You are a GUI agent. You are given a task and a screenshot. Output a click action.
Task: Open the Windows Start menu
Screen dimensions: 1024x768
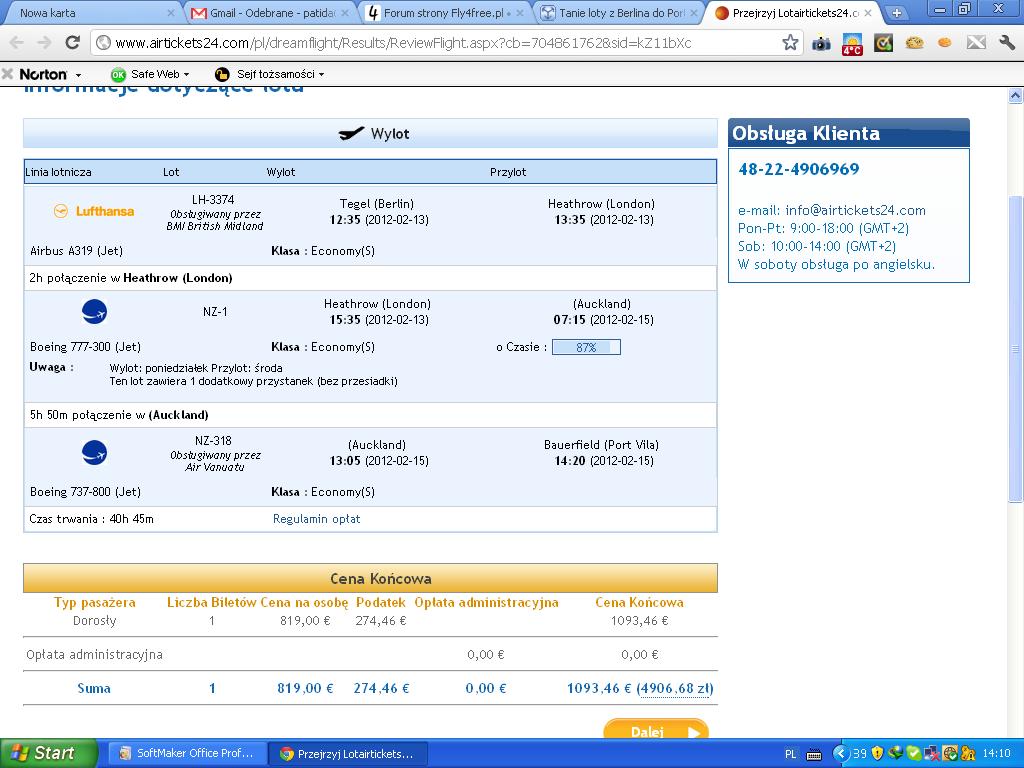[49, 753]
